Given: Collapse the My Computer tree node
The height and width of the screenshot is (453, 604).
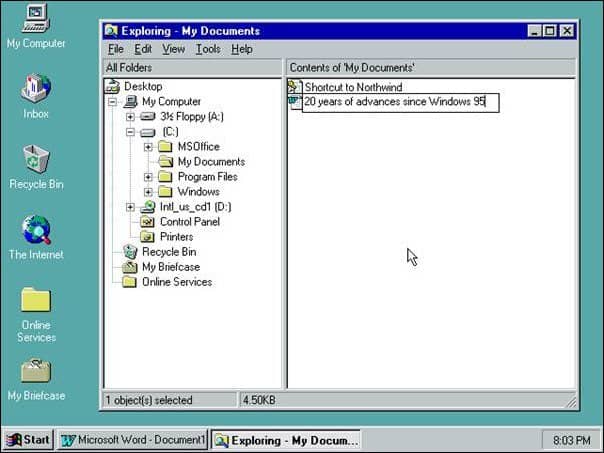Looking at the screenshot, I should [x=112, y=102].
